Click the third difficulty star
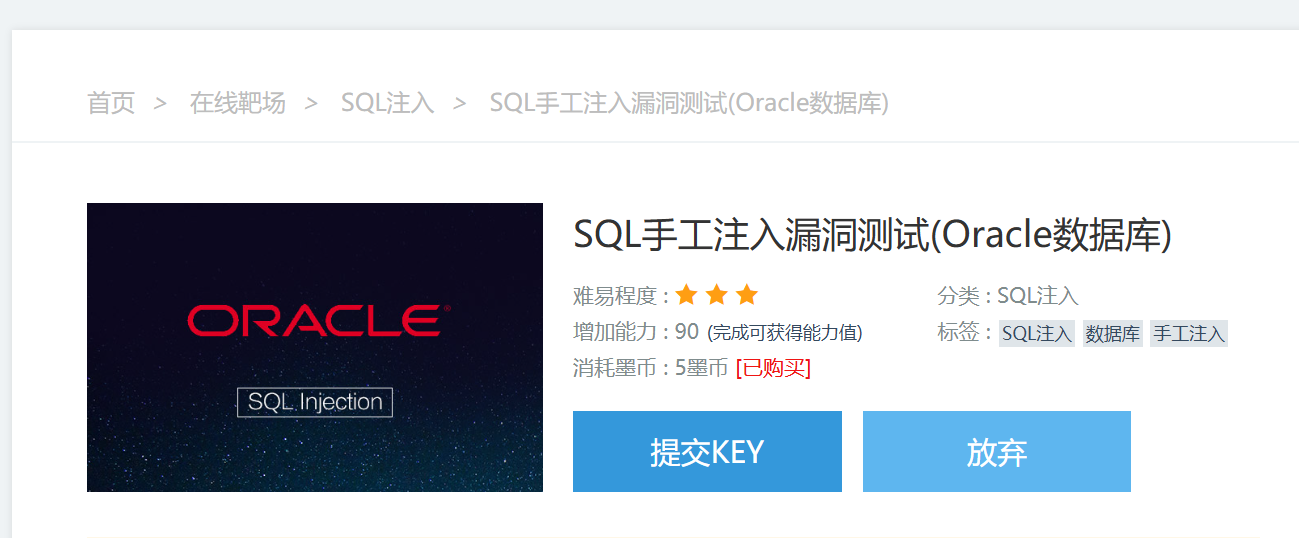Screen dimensions: 1299x538 click(747, 295)
